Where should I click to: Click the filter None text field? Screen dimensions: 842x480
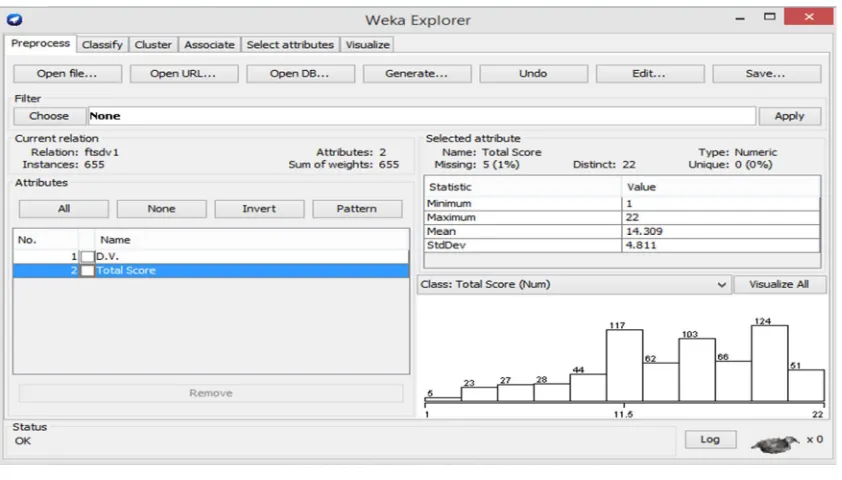[422, 116]
